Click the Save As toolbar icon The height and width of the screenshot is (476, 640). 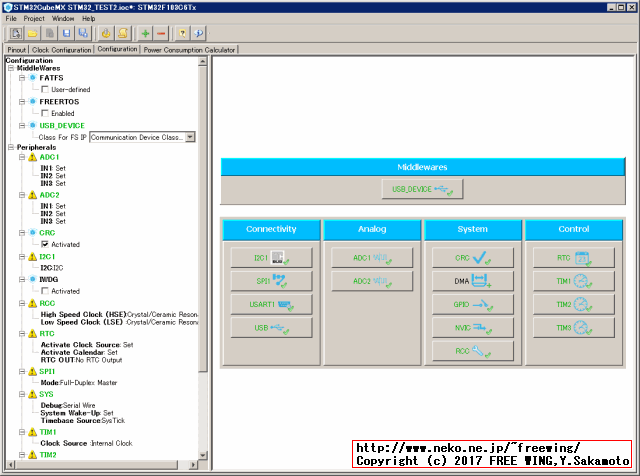[83, 33]
